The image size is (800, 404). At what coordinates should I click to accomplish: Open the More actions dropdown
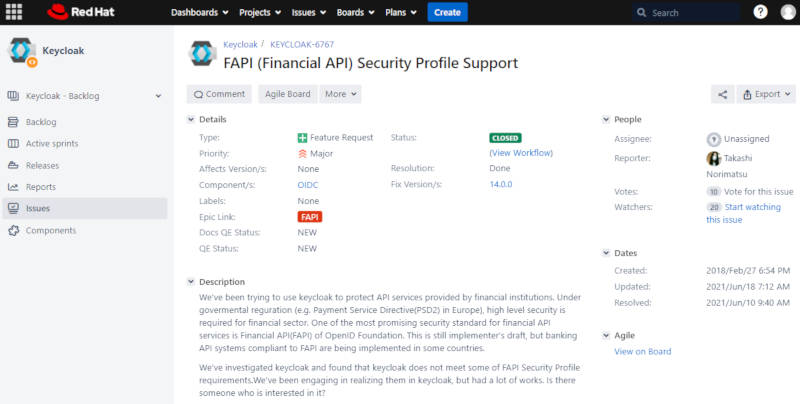(x=340, y=94)
